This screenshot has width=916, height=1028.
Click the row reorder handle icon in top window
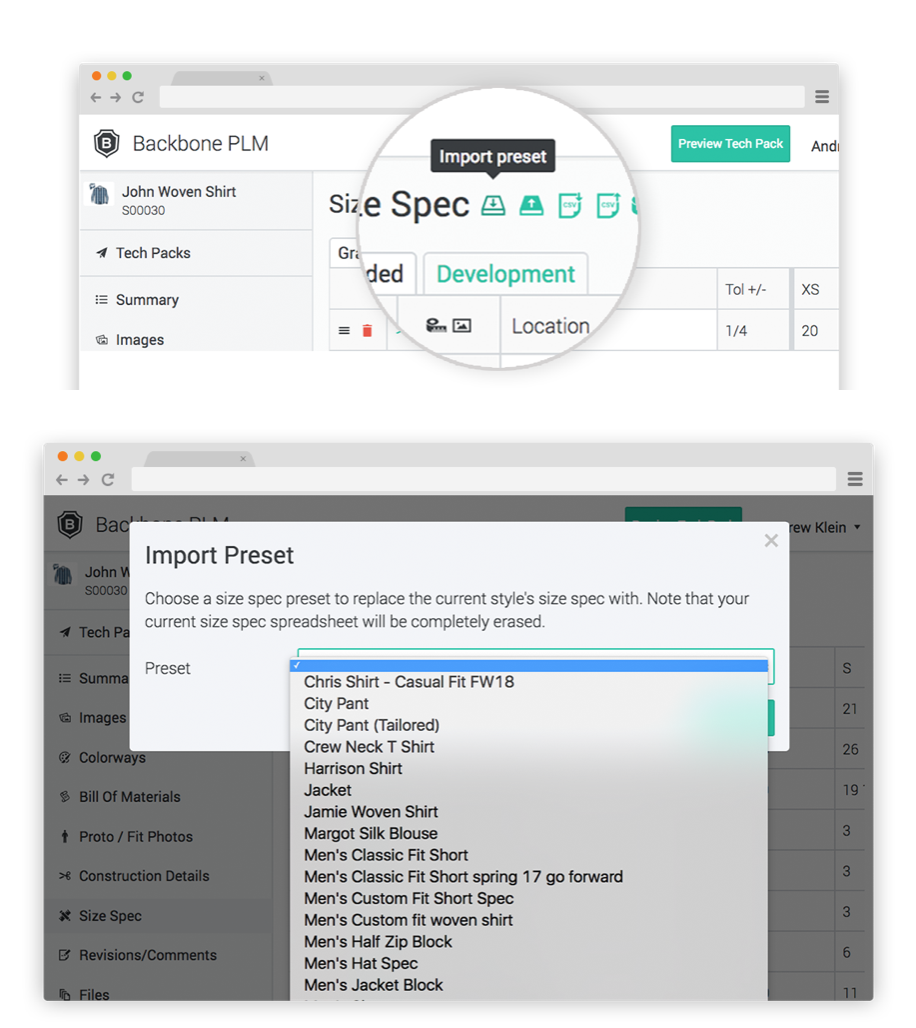(x=344, y=330)
